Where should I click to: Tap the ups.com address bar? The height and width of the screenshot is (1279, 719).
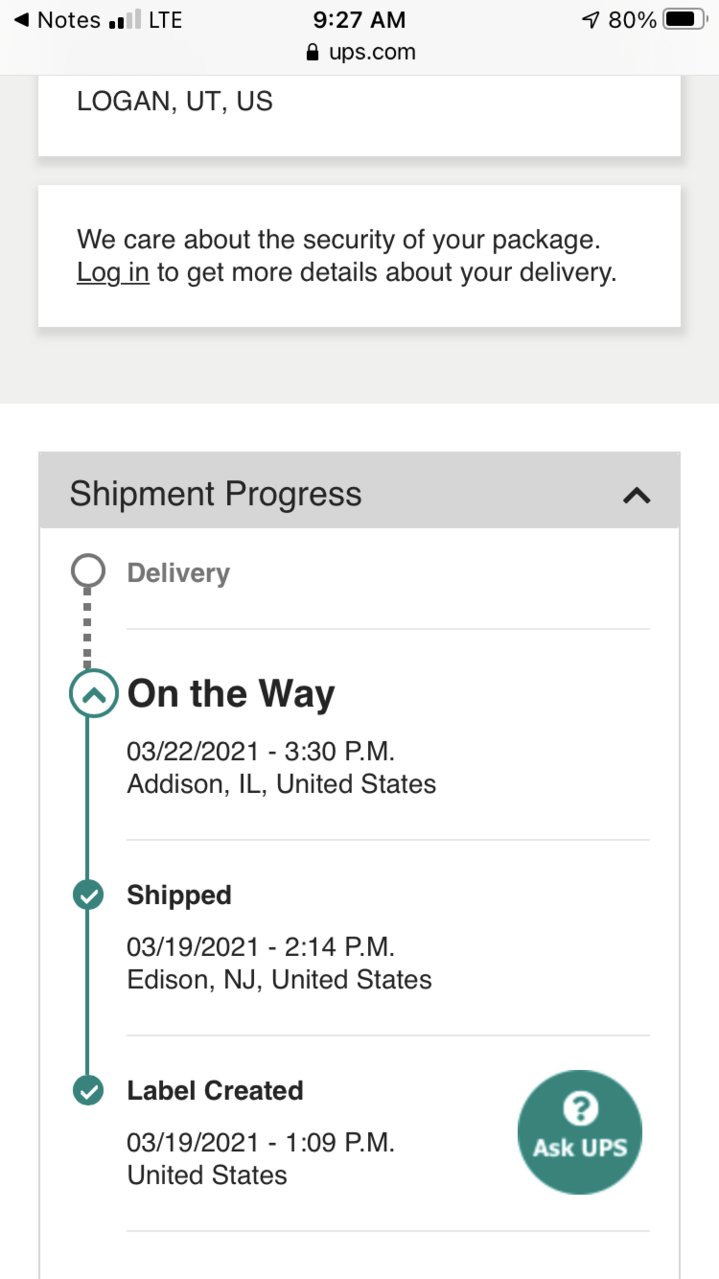(360, 52)
